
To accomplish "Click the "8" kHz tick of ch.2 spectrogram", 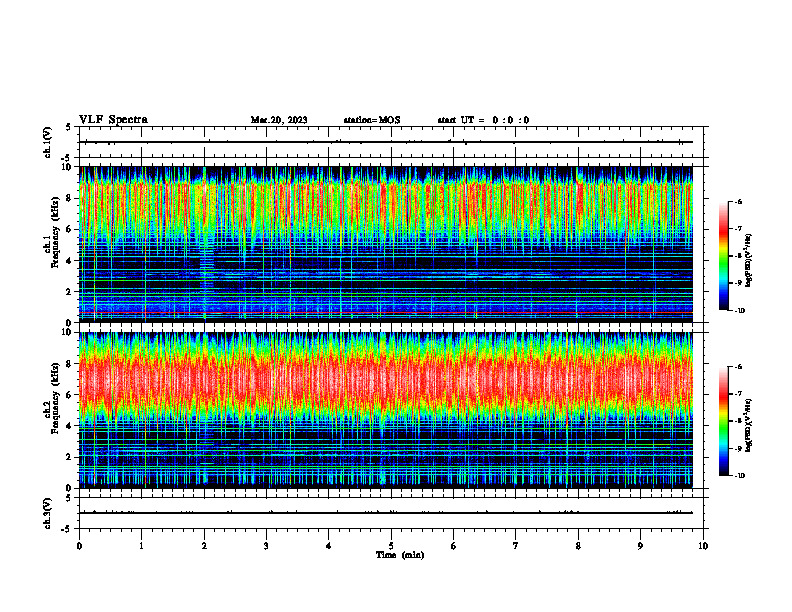I will pos(70,364).
